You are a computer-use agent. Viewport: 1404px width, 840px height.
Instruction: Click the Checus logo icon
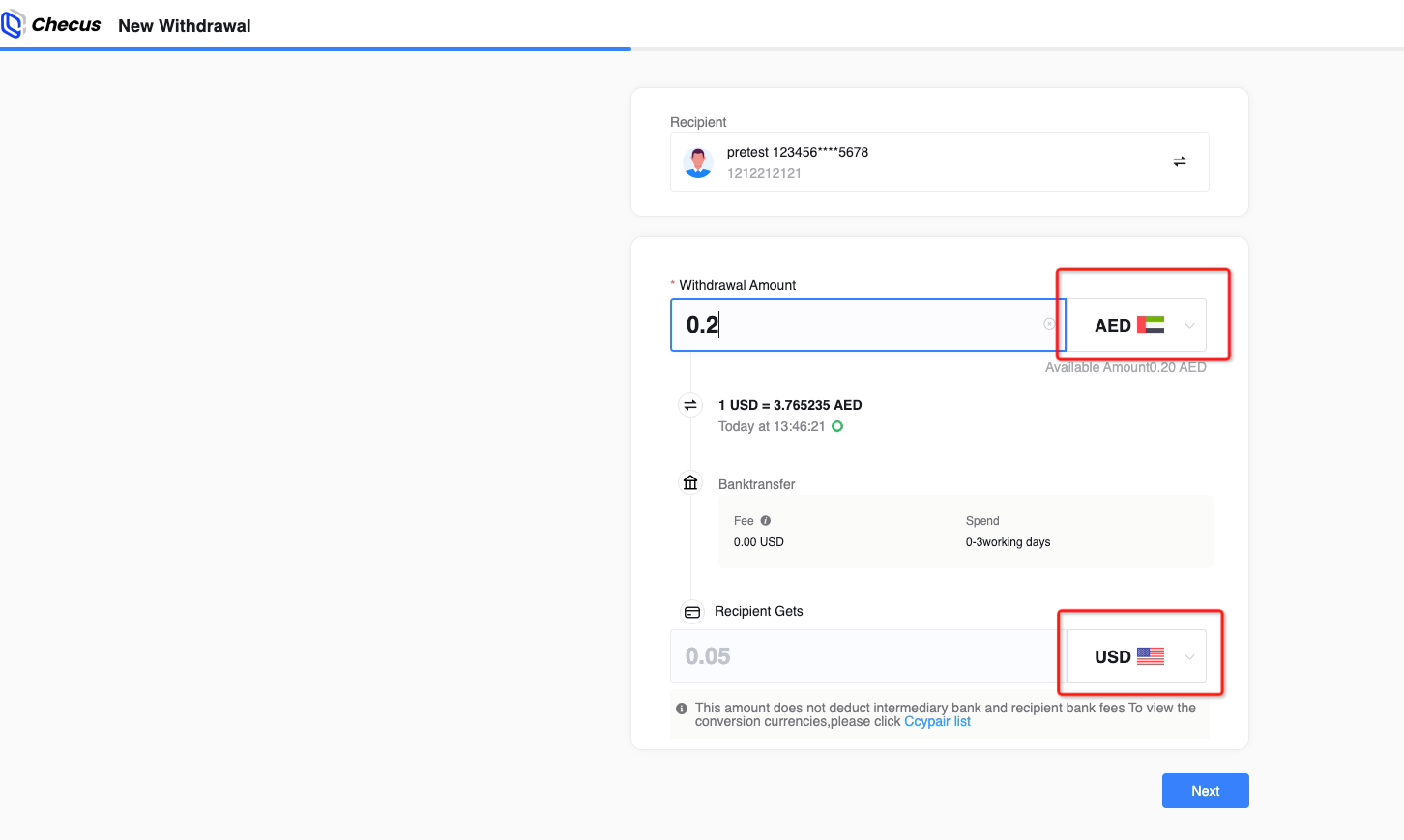[x=13, y=24]
